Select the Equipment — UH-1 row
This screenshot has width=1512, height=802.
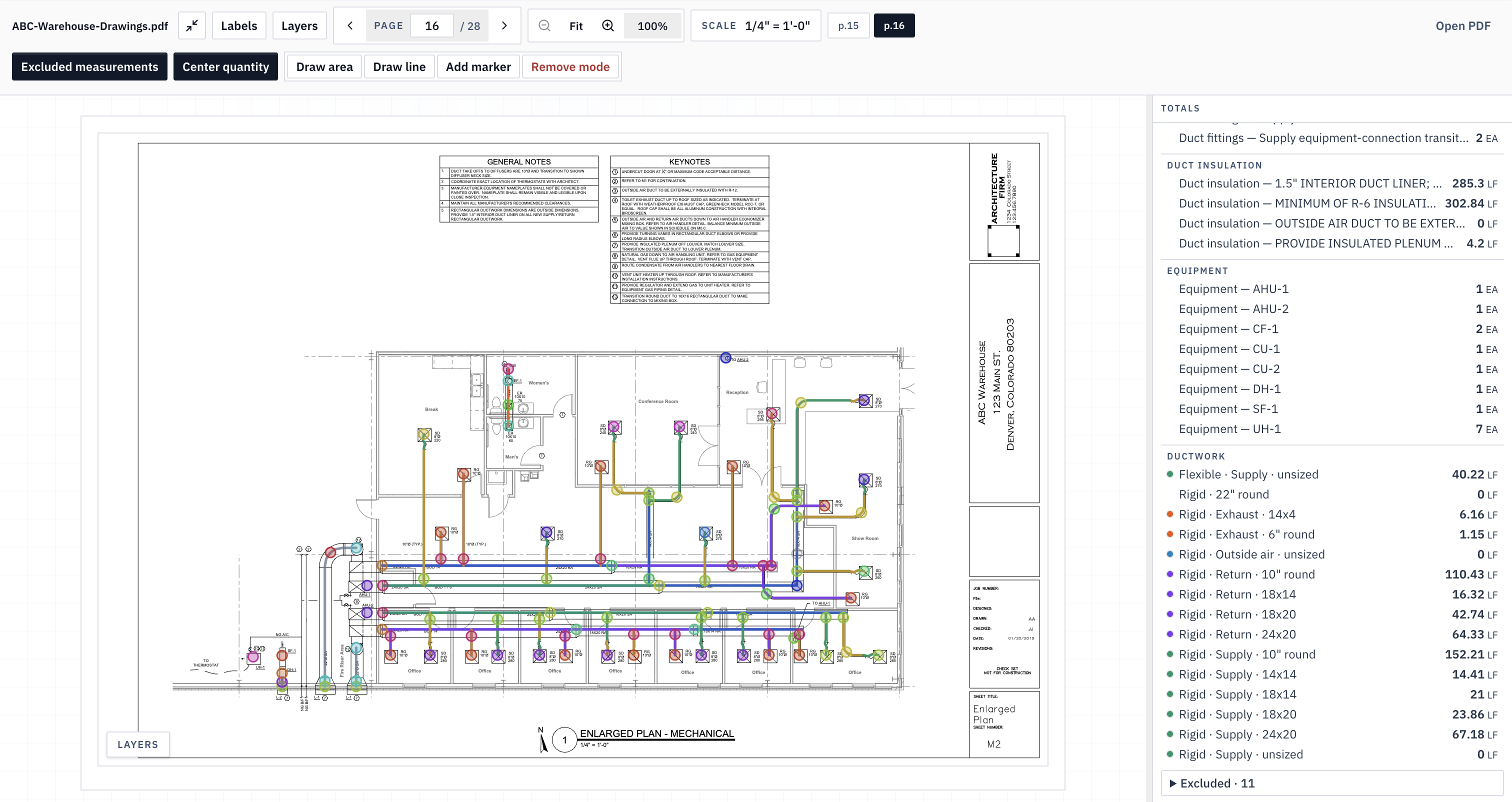click(x=1332, y=429)
